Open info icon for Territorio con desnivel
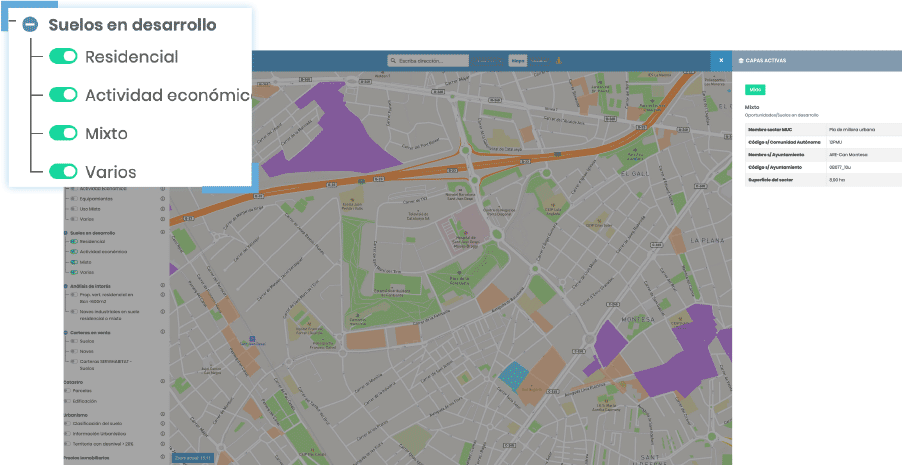 click(163, 444)
